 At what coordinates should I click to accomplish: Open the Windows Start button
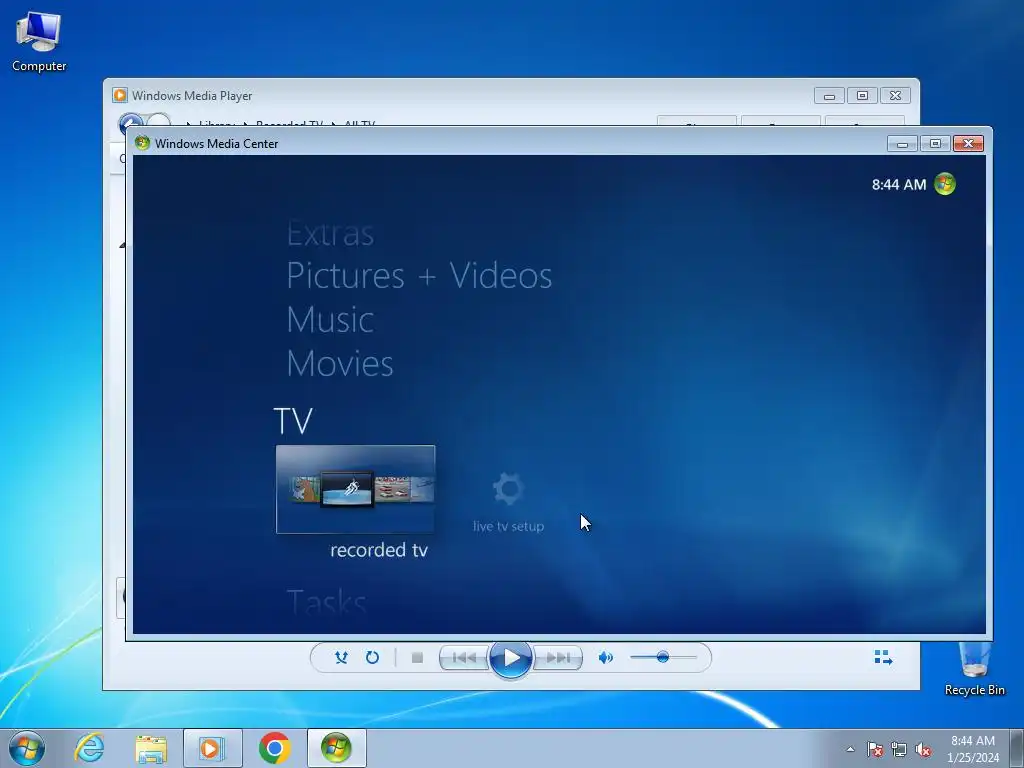[x=27, y=748]
